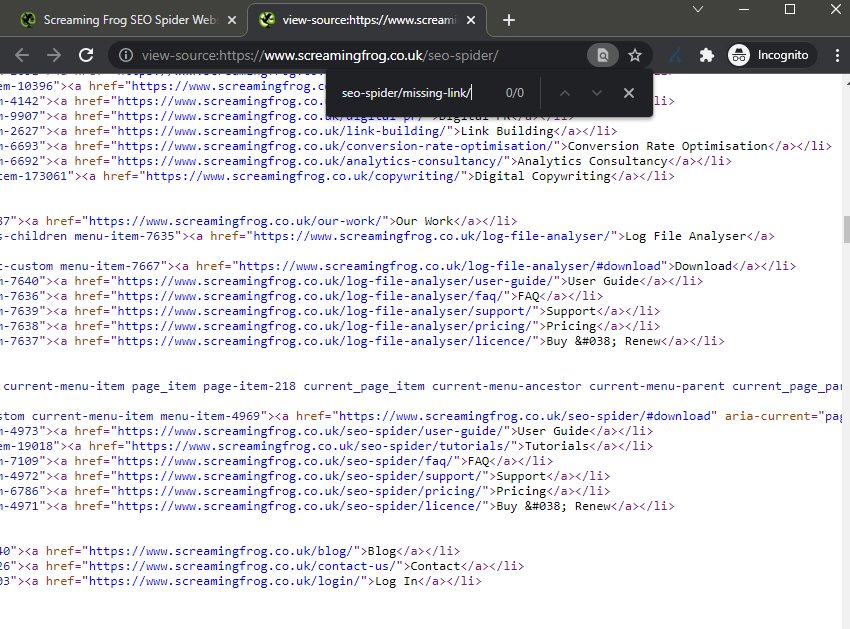Click the '0/0' find result count
The height and width of the screenshot is (629, 850).
514,93
